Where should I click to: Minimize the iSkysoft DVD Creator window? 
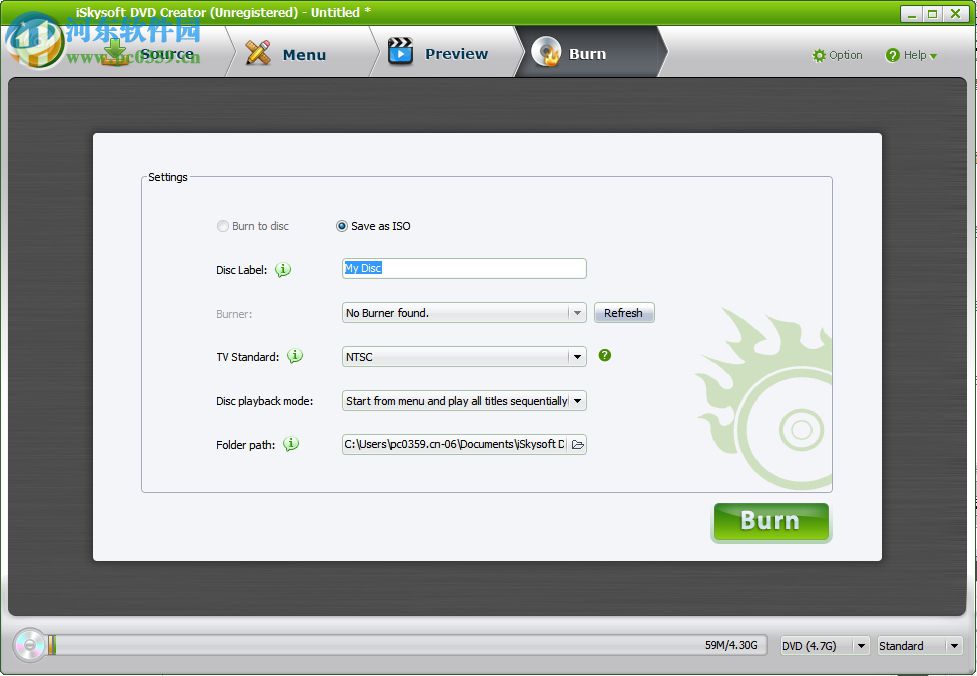tap(912, 14)
